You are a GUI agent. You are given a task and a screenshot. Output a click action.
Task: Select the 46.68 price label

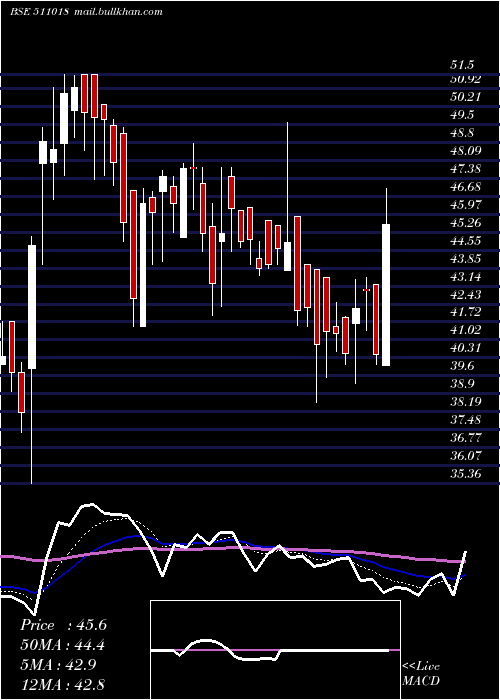(466, 187)
